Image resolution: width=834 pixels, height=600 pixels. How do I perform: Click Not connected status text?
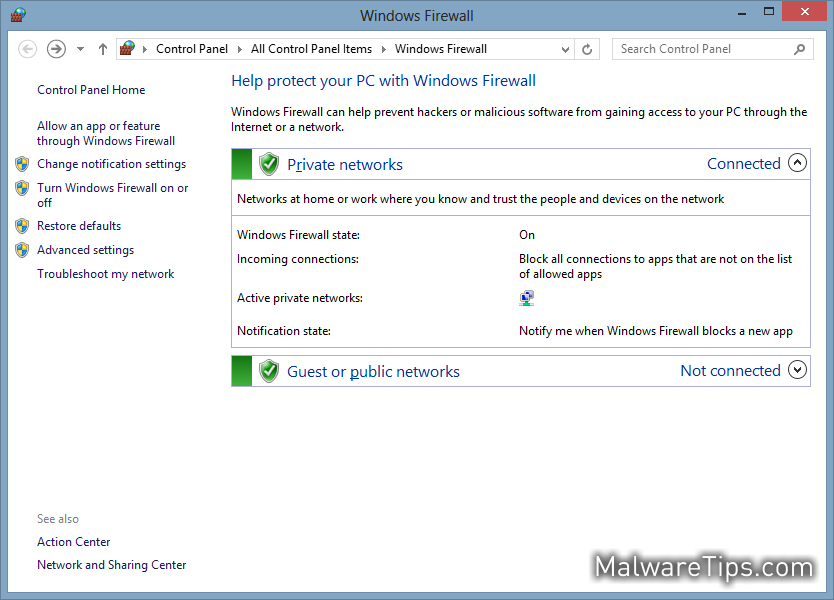[x=730, y=371]
